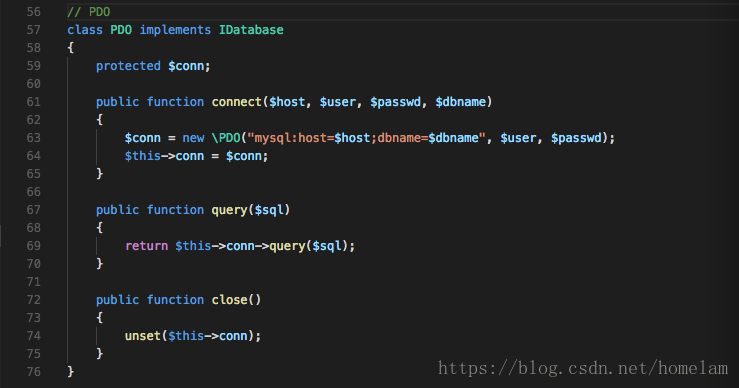This screenshot has width=739, height=388.
Task: Click "$conn;" at end of line 64
Action: tap(247, 156)
